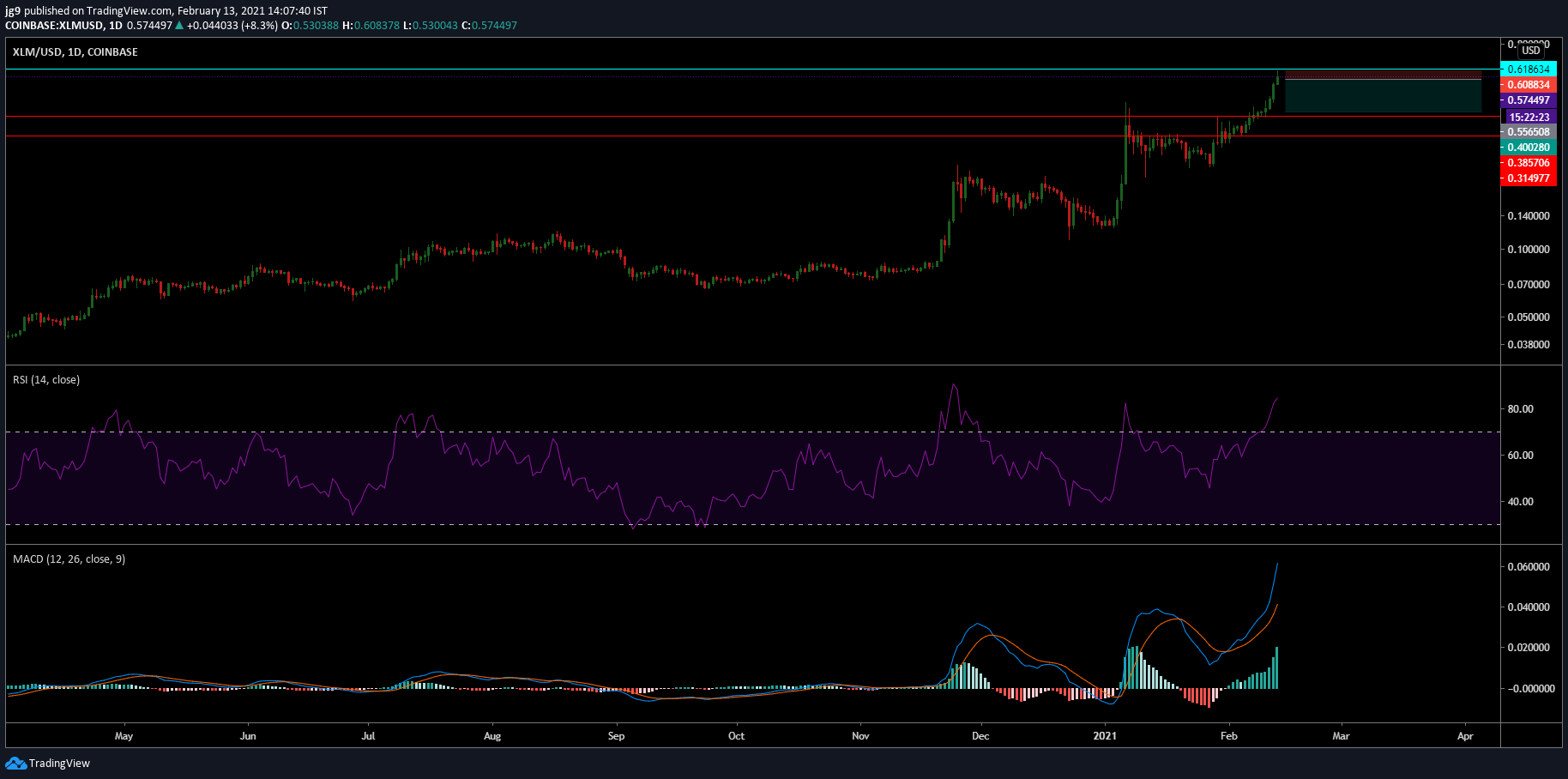Click the TradingView wordmark beside the logo
This screenshot has width=1568, height=779.
59,764
